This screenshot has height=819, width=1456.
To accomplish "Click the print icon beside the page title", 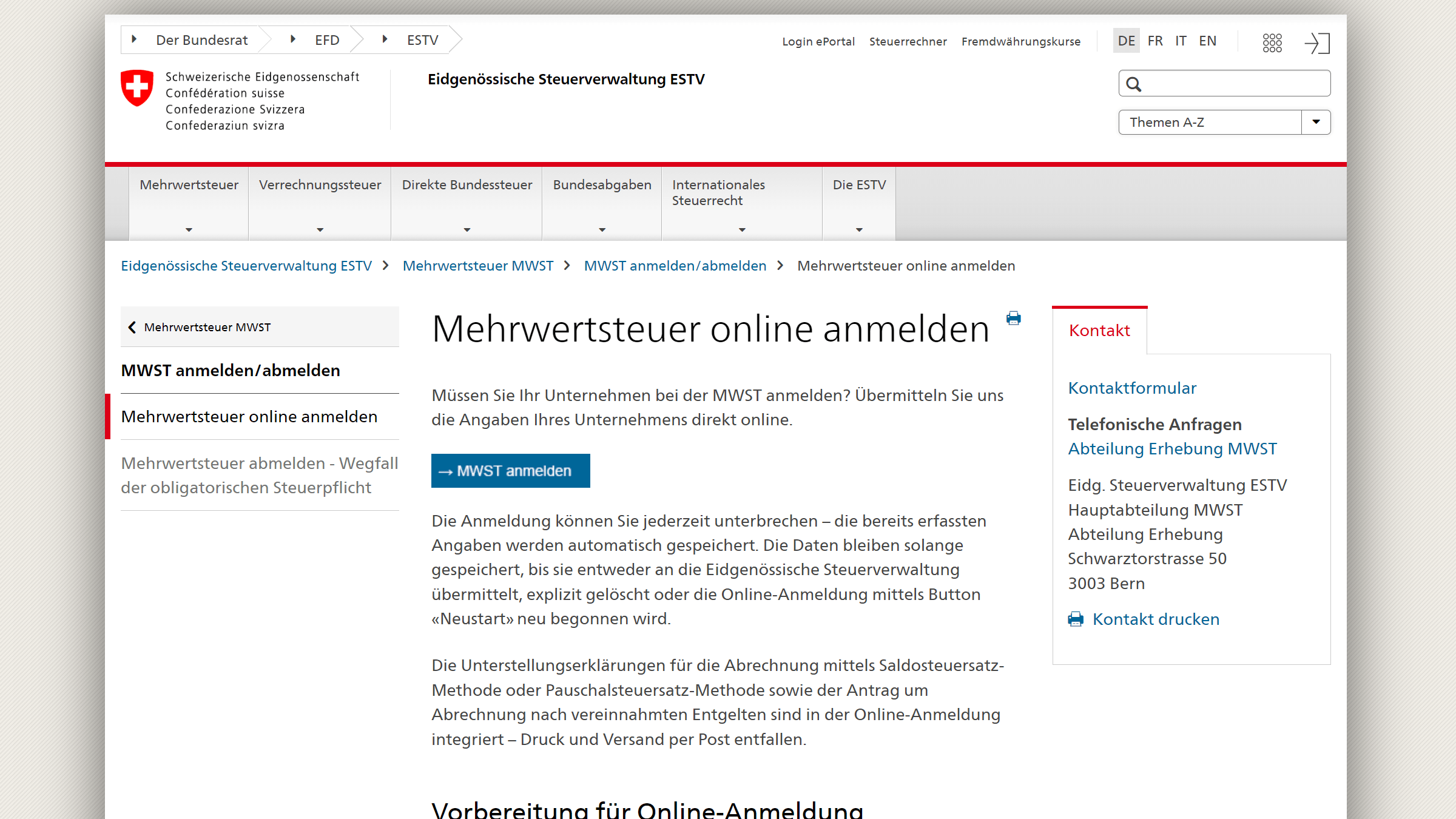I will click(x=1013, y=318).
